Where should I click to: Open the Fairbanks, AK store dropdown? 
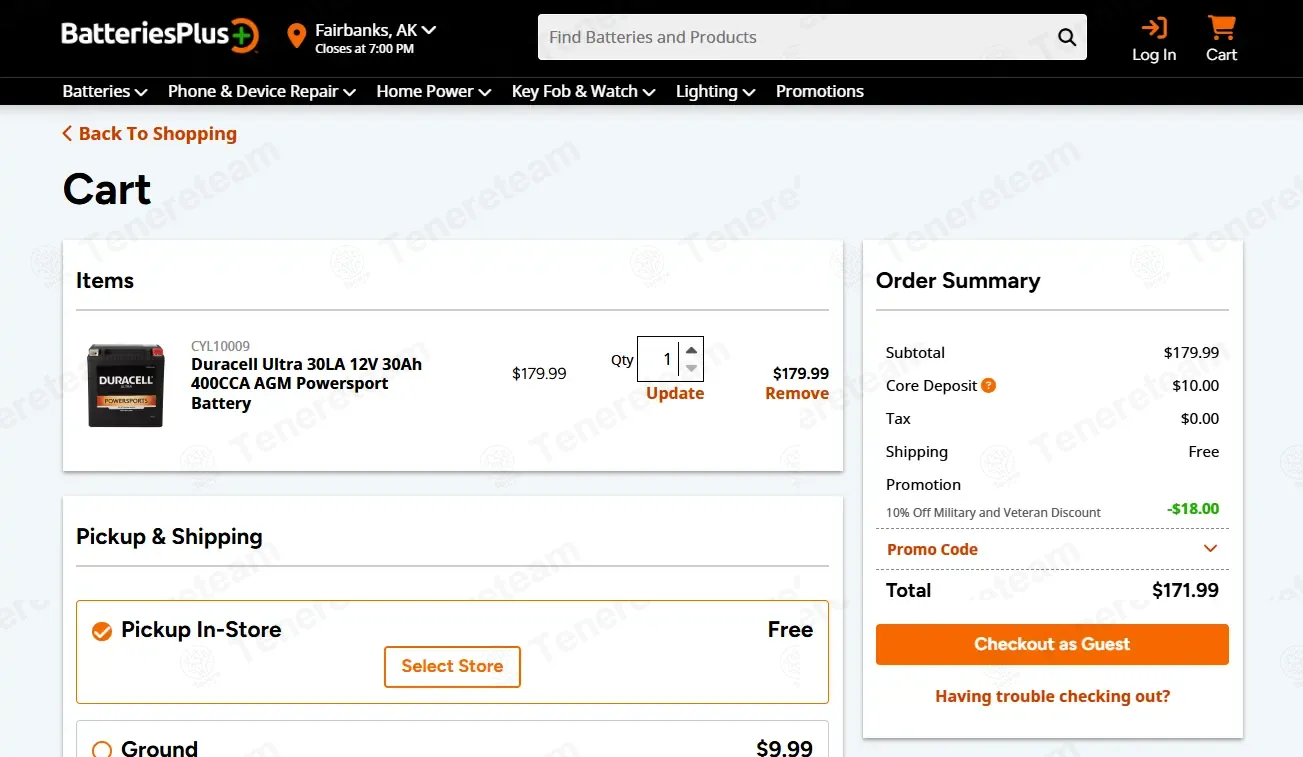tap(376, 30)
